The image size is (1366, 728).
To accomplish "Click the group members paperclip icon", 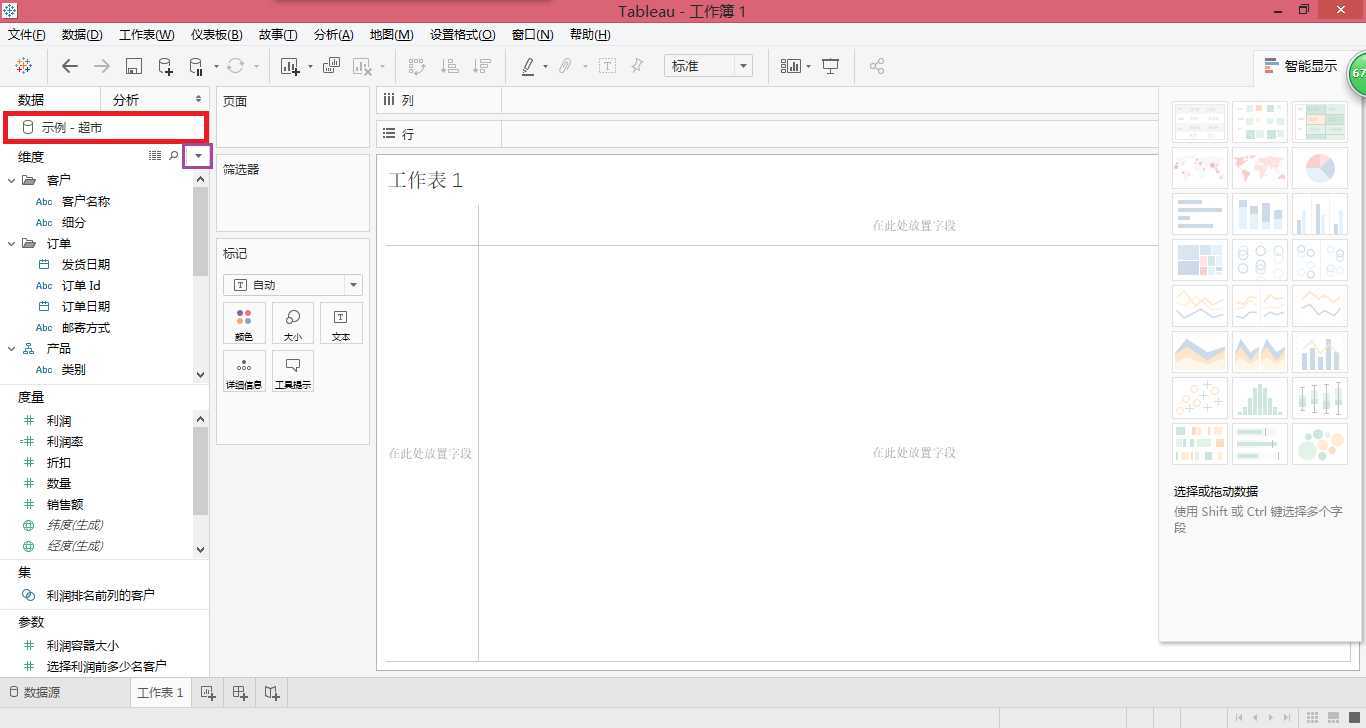I will coord(565,66).
